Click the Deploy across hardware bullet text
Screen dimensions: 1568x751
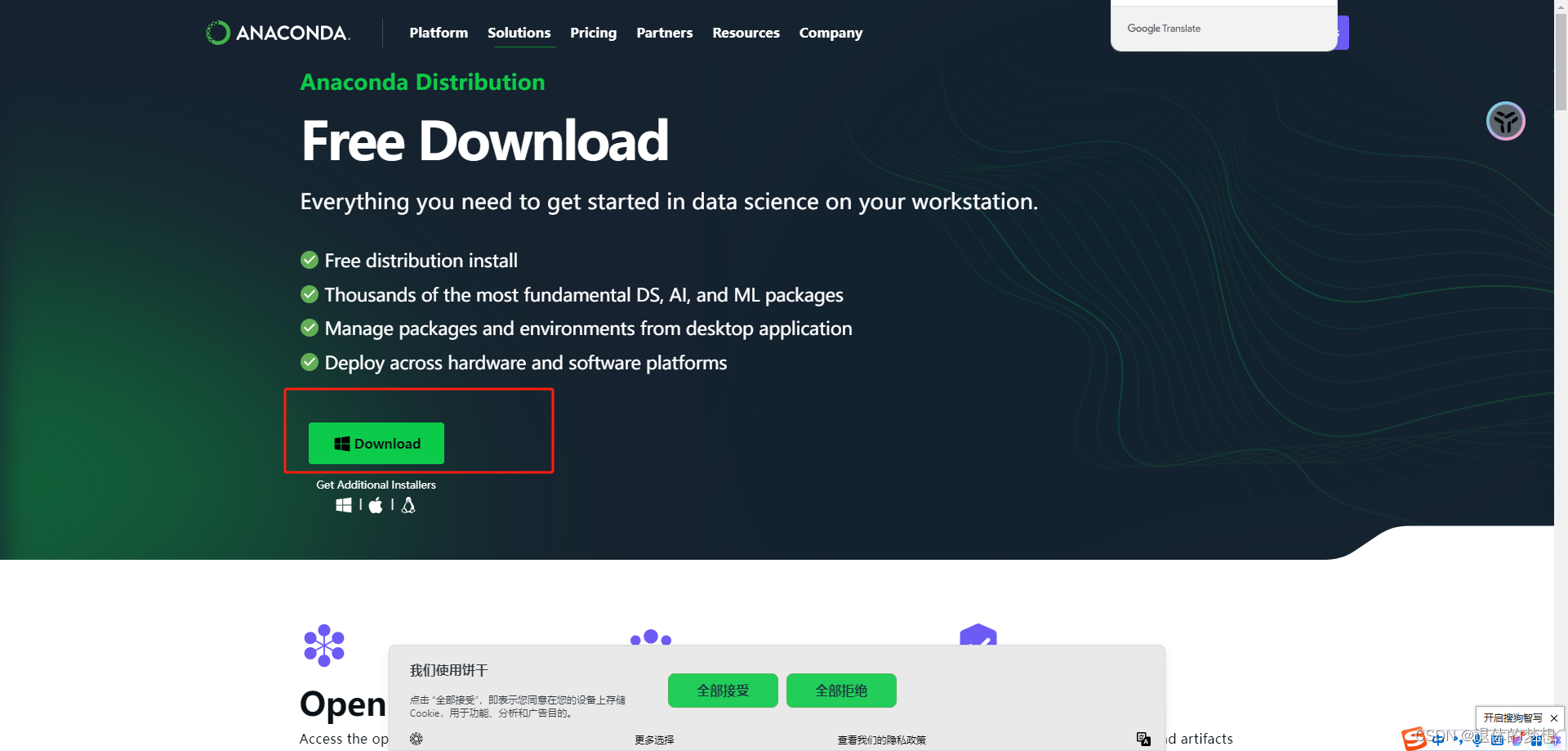pos(525,363)
